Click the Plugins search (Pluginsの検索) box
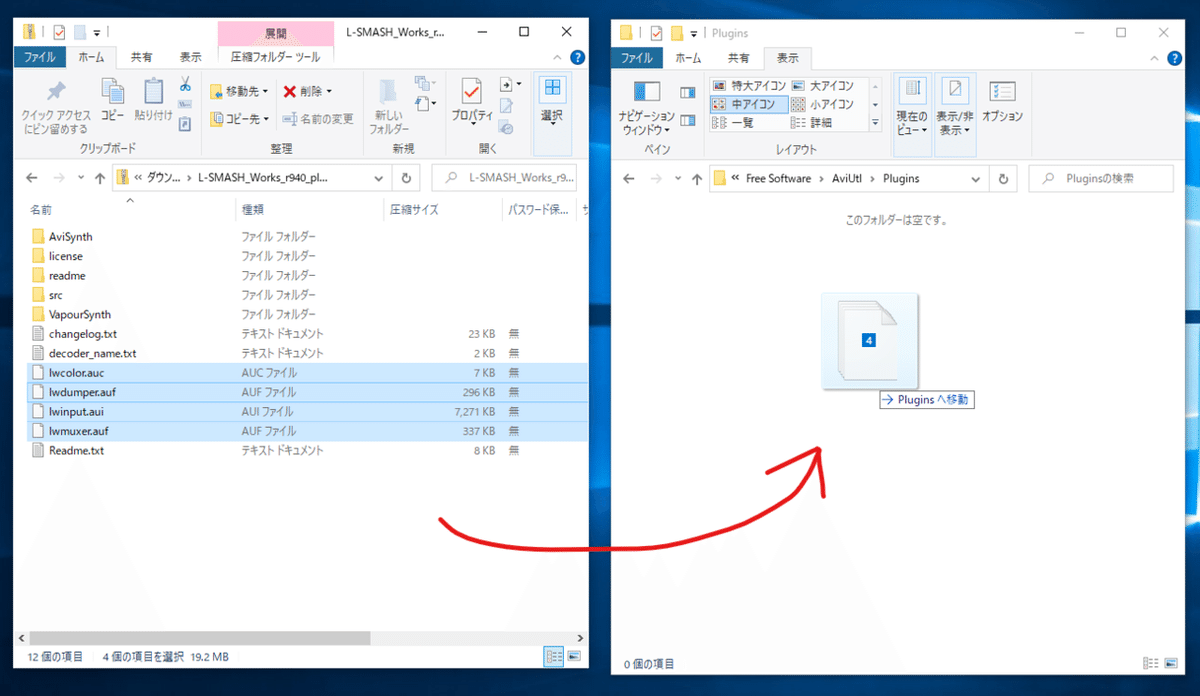Screen dimensions: 1200x696 tap(1101, 179)
